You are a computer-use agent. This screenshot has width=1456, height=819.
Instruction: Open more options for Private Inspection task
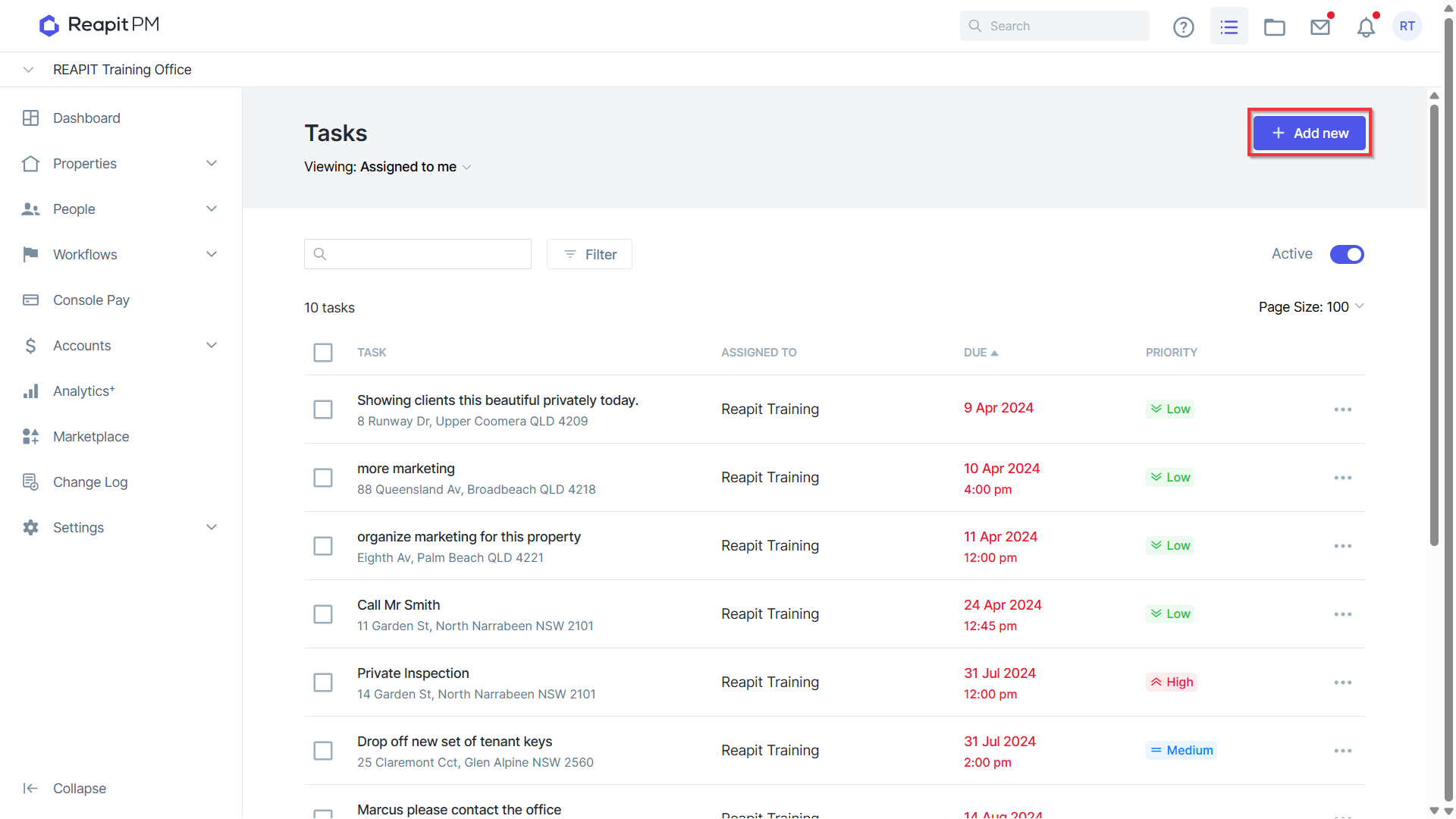pyautogui.click(x=1343, y=682)
